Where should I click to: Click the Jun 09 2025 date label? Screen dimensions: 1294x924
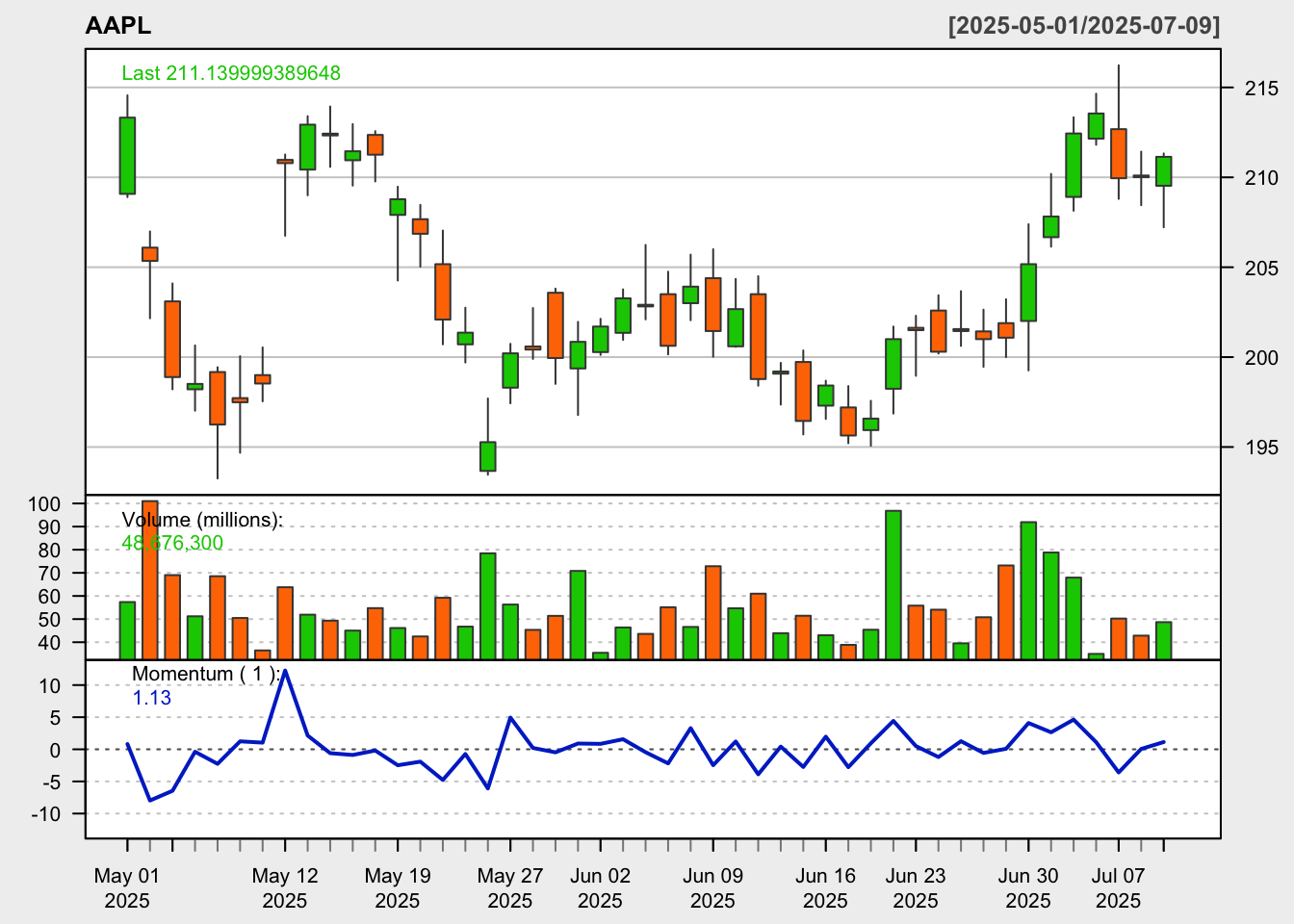(x=712, y=888)
